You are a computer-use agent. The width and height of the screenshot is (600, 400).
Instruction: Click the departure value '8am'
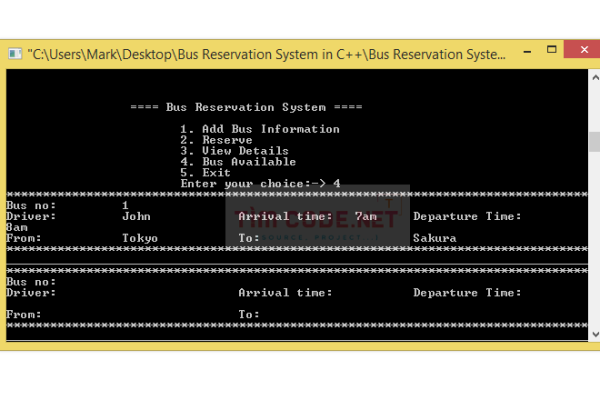pos(17,227)
